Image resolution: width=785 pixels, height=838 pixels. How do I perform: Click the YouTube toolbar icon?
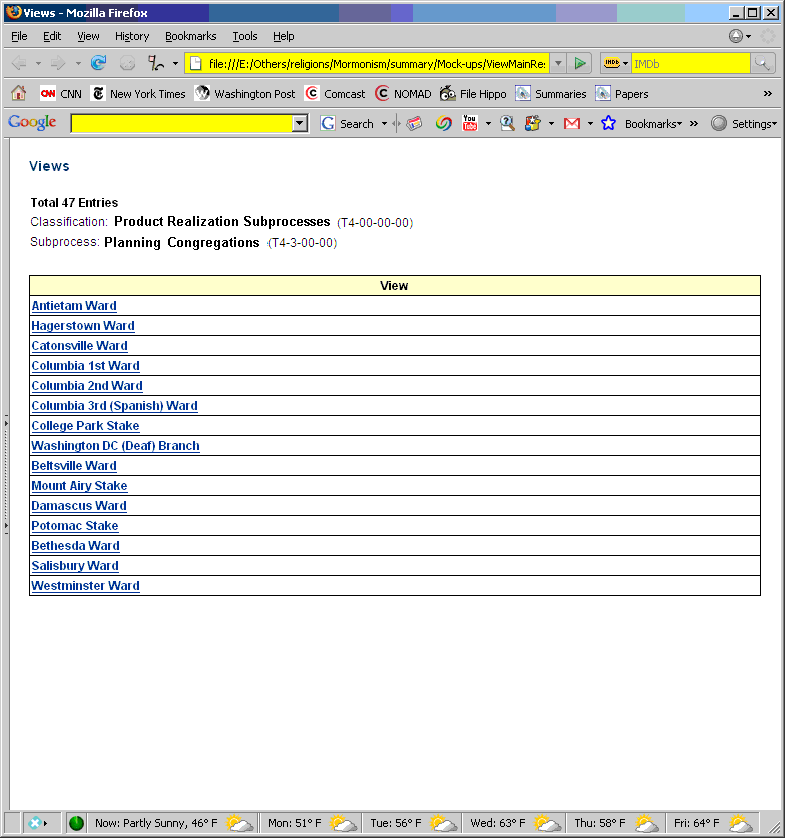(x=470, y=123)
